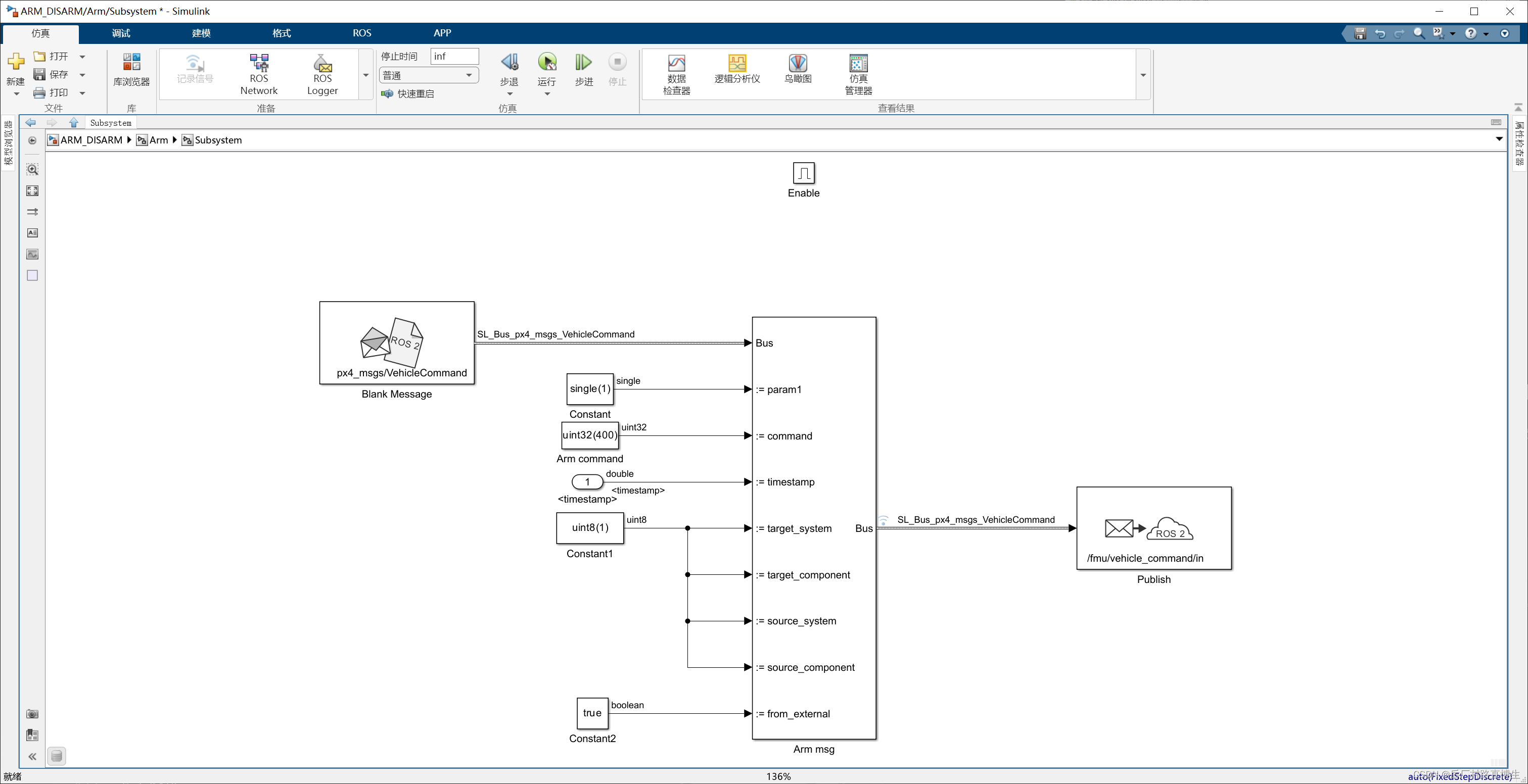Click the Stop (停止) simulation button

click(x=618, y=70)
